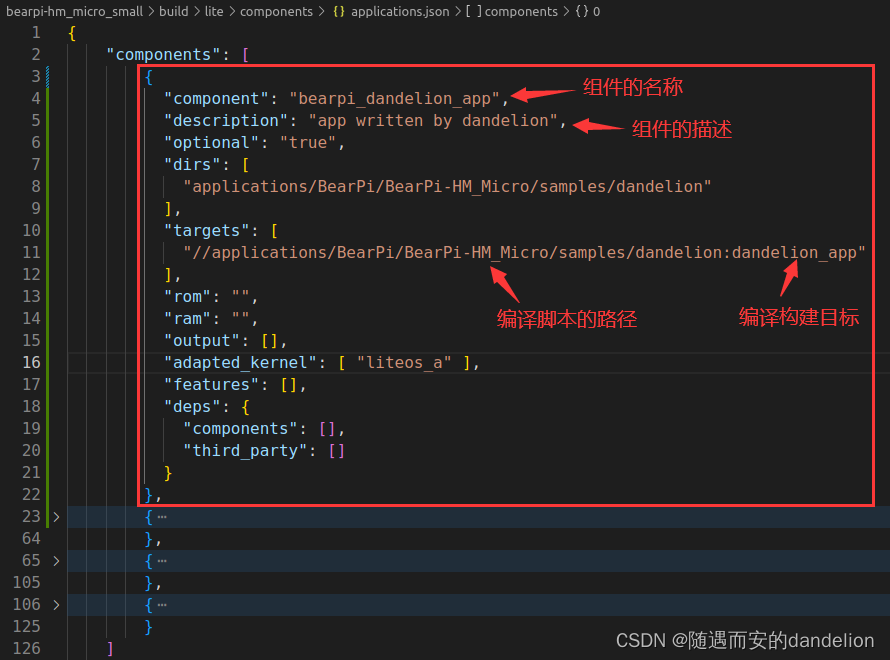Click the closing bracket on line 126

click(110, 649)
